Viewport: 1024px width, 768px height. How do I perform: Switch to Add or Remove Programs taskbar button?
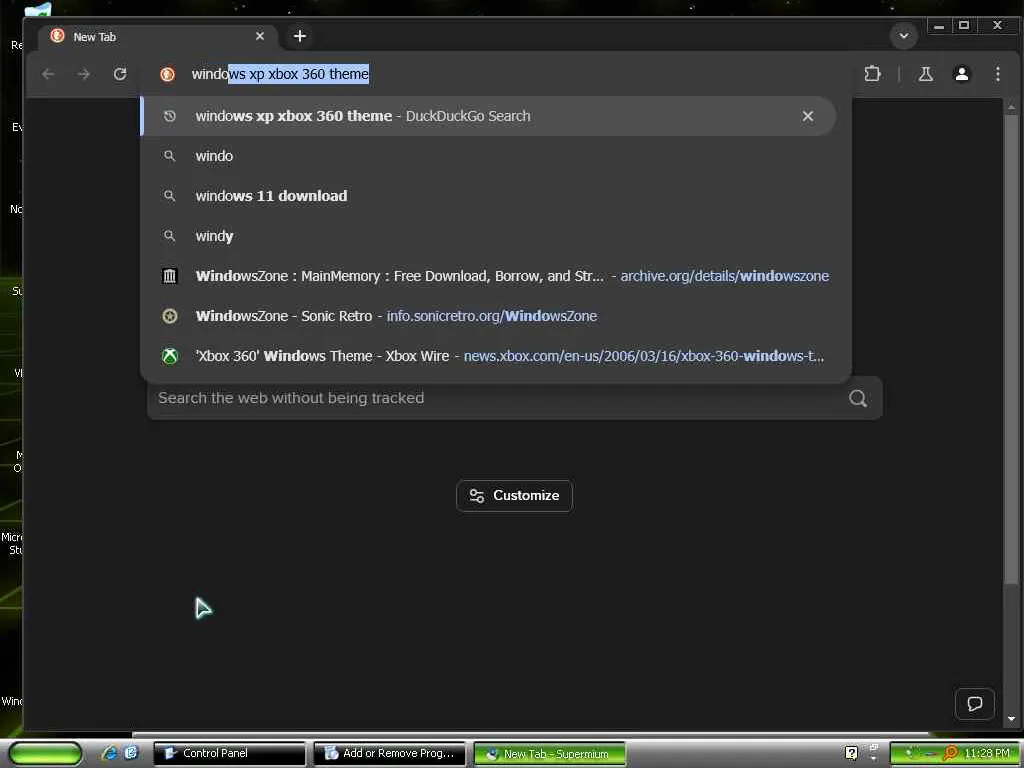tap(389, 753)
